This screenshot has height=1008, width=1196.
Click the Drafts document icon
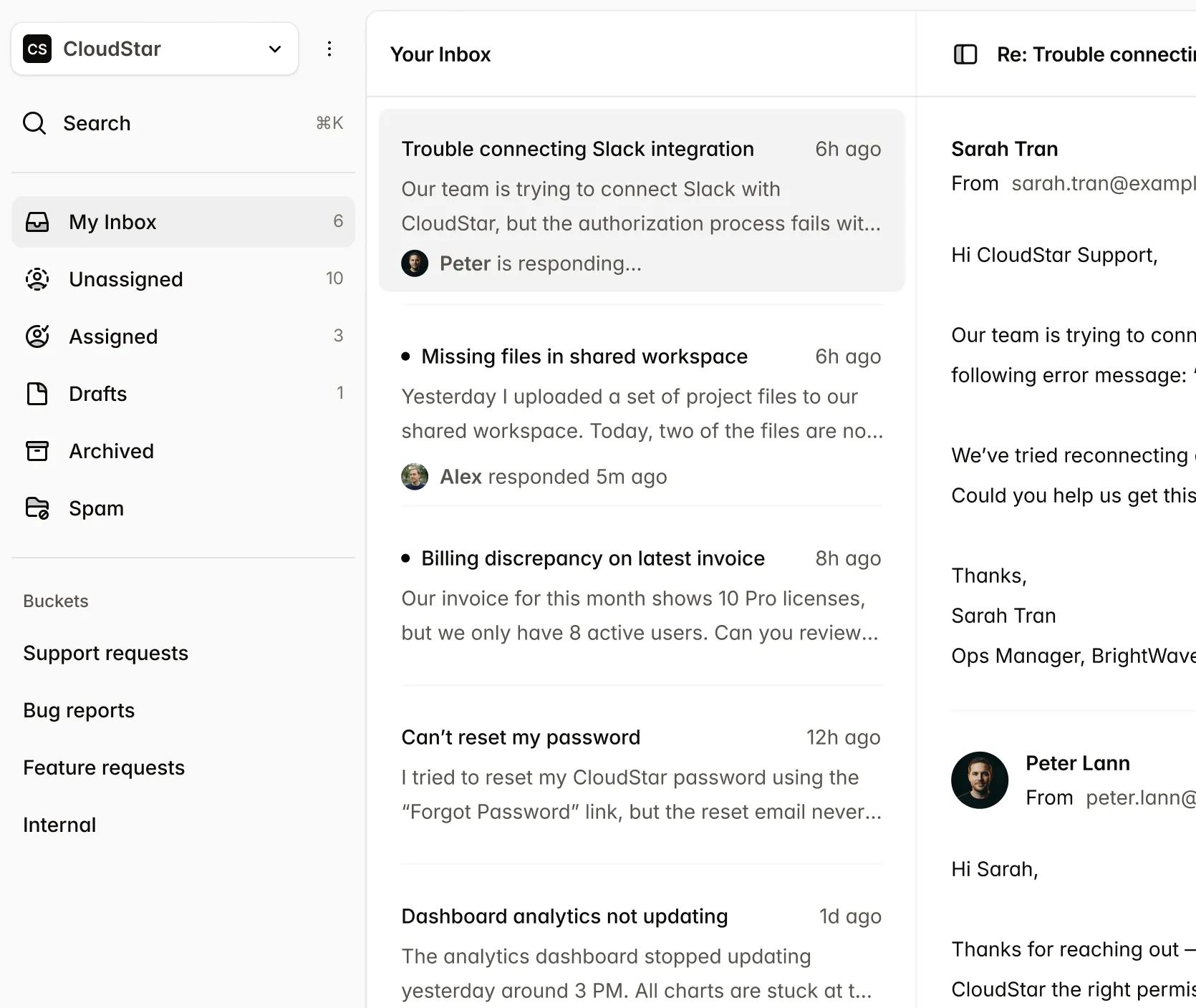(37, 394)
